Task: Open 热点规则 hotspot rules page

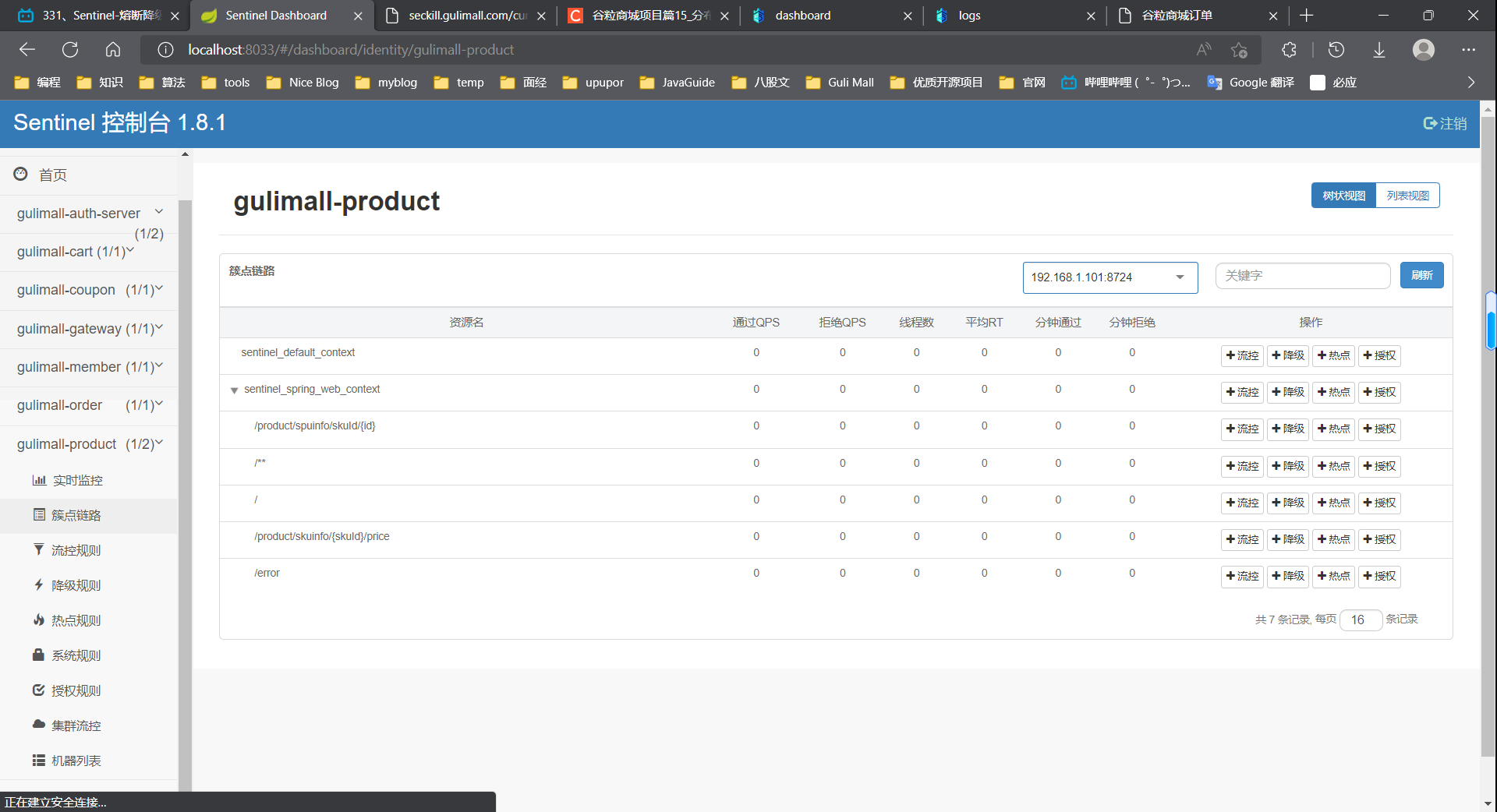Action: (67, 621)
